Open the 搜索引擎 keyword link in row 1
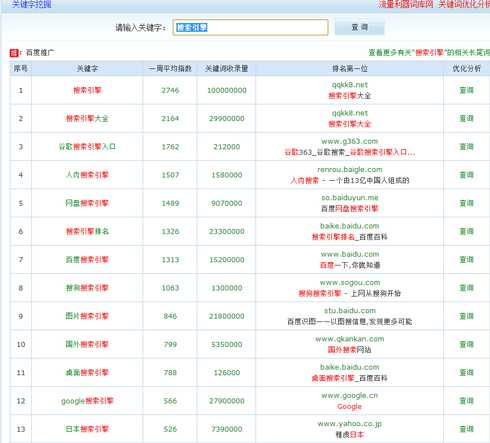Screen dimensions: 490x443 pos(87,90)
